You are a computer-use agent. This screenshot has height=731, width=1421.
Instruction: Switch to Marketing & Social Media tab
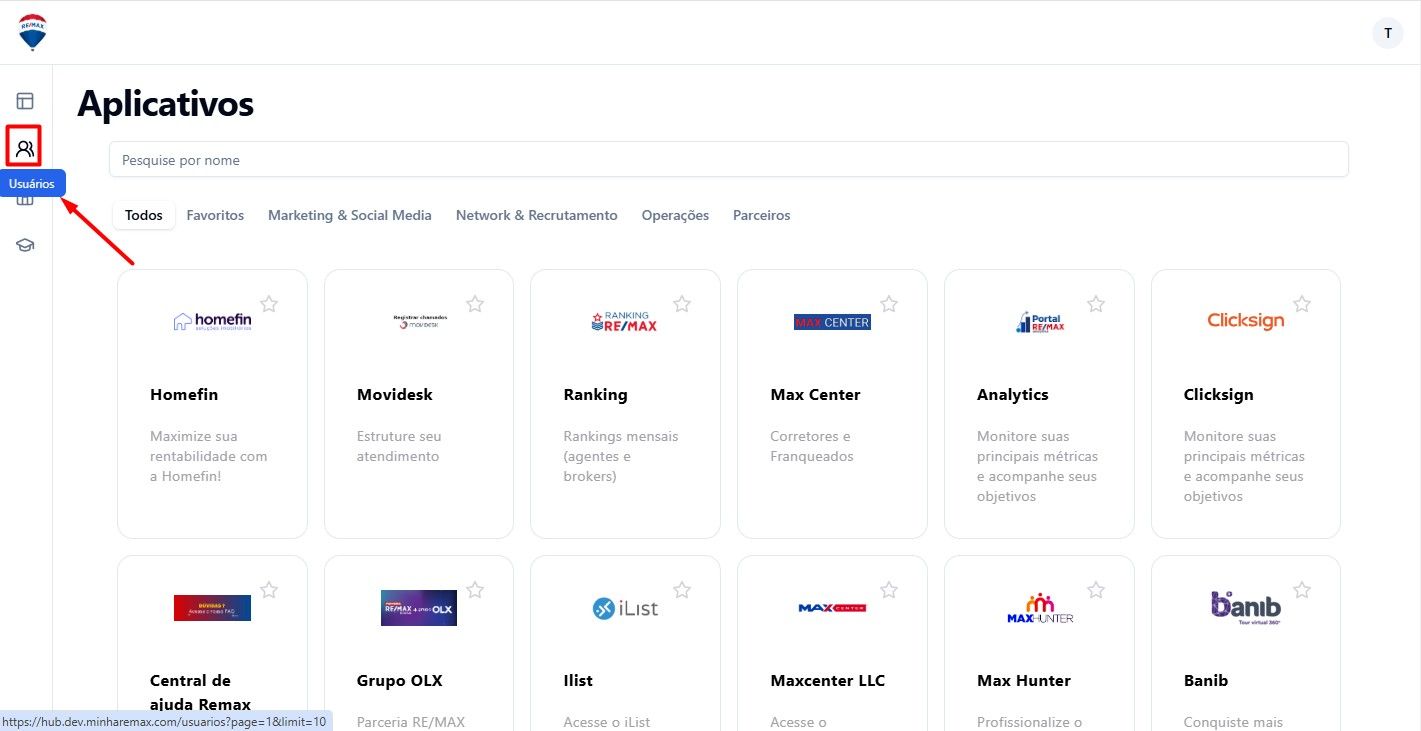(350, 215)
